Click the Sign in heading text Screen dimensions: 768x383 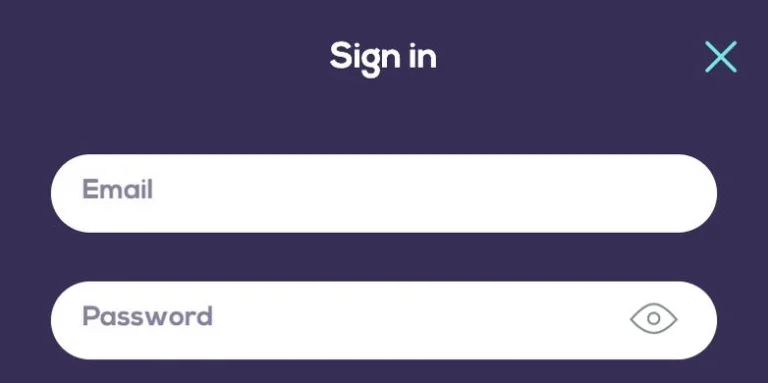(383, 57)
